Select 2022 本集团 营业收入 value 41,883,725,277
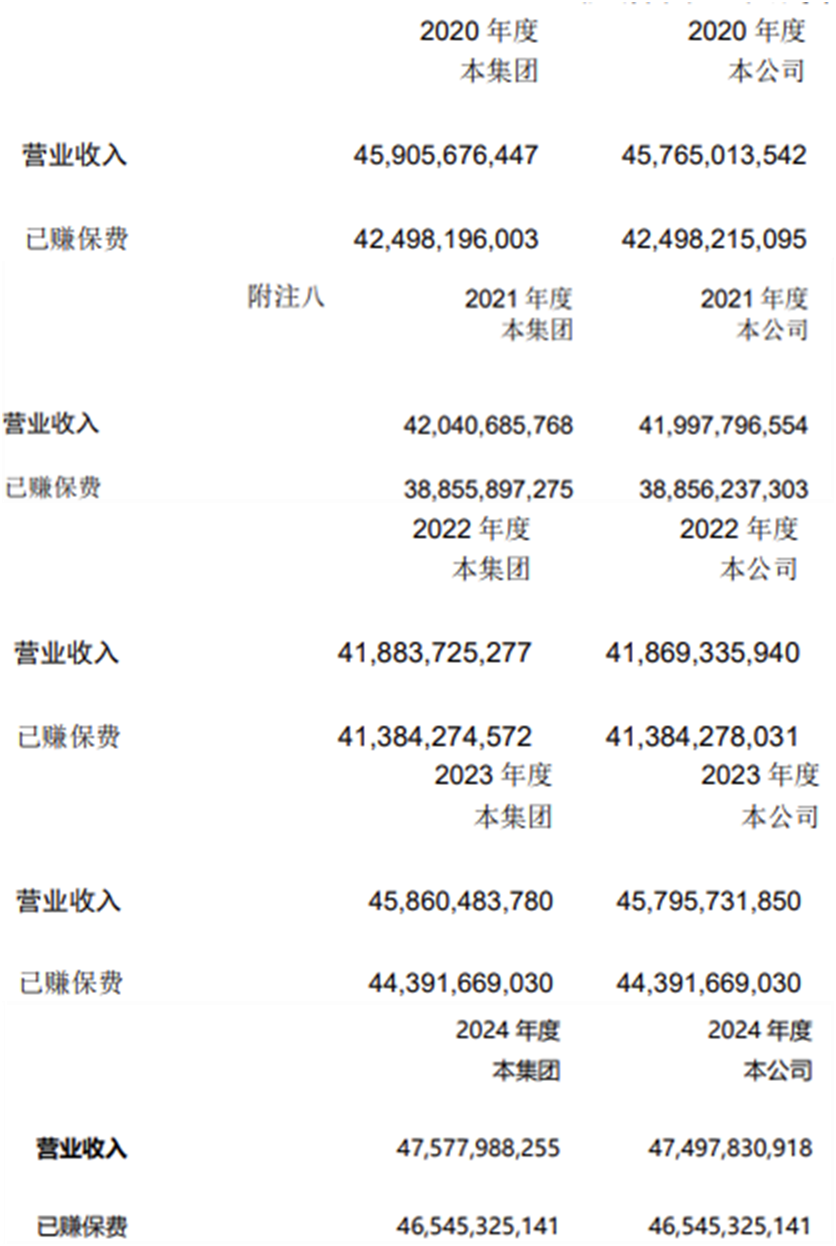The width and height of the screenshot is (836, 1246). (x=435, y=653)
